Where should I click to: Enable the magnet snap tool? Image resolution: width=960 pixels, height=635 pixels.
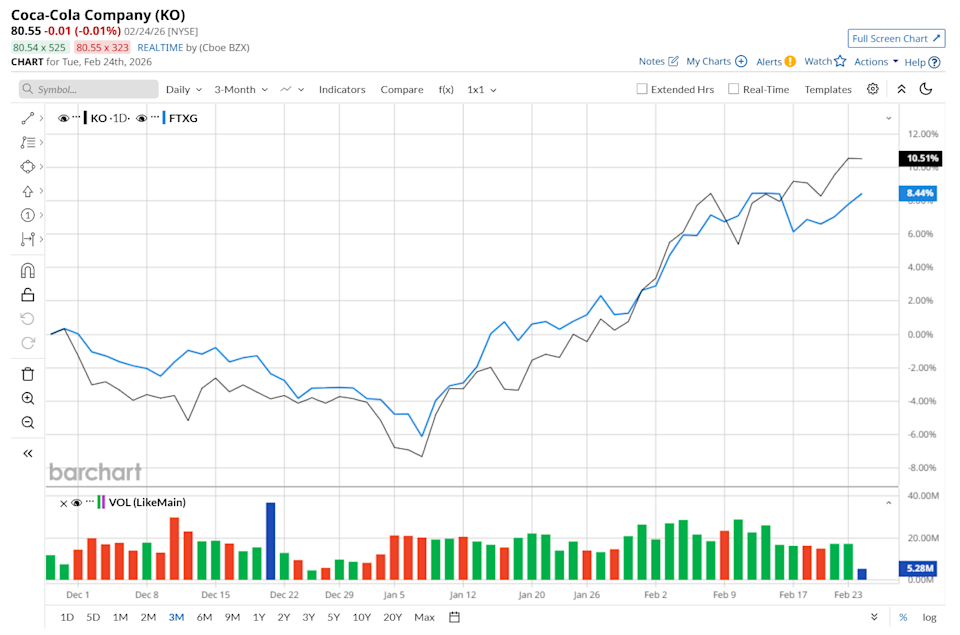point(27,269)
